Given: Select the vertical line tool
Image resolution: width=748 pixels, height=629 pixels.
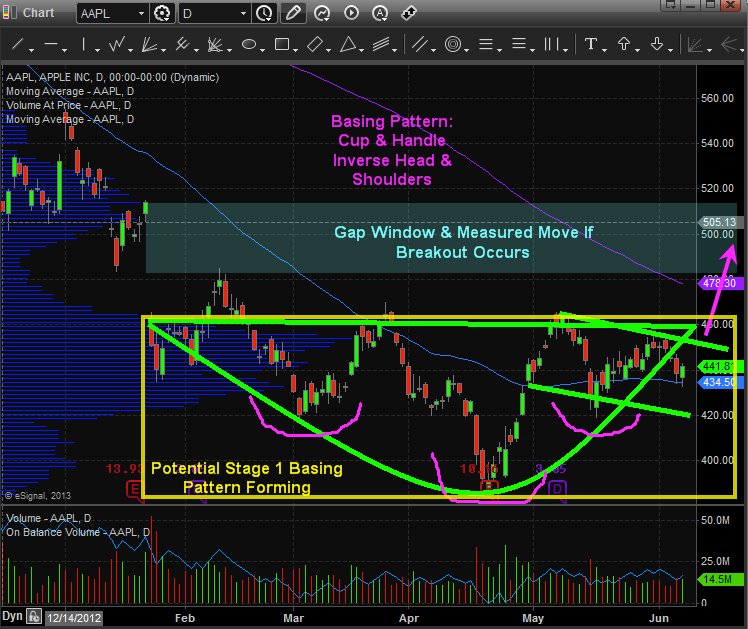Looking at the screenshot, I should click(x=83, y=44).
